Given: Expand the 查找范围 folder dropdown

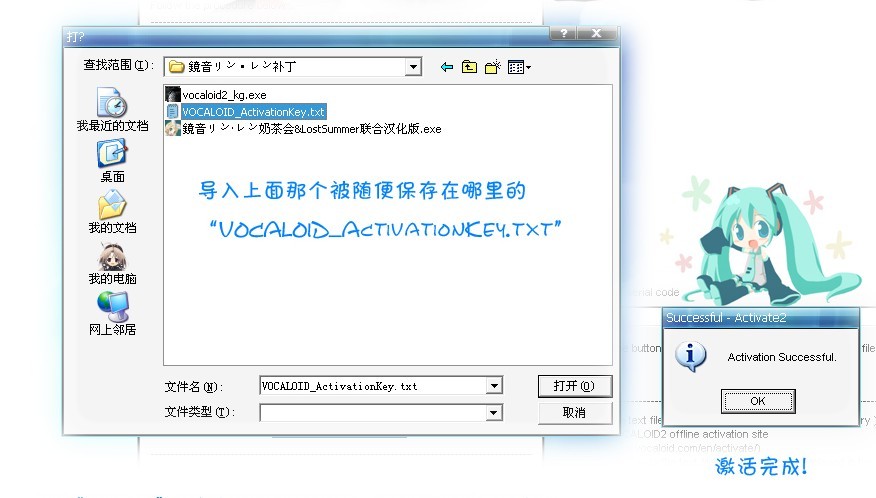Looking at the screenshot, I should 413,67.
